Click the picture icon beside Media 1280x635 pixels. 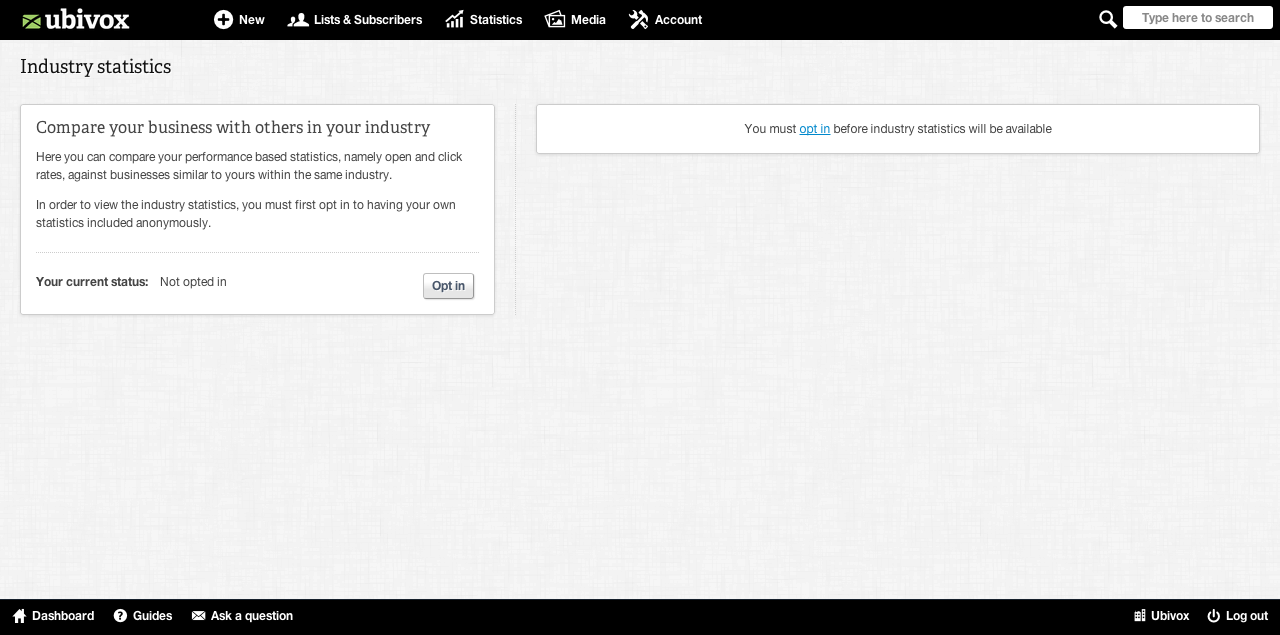pyautogui.click(x=555, y=19)
